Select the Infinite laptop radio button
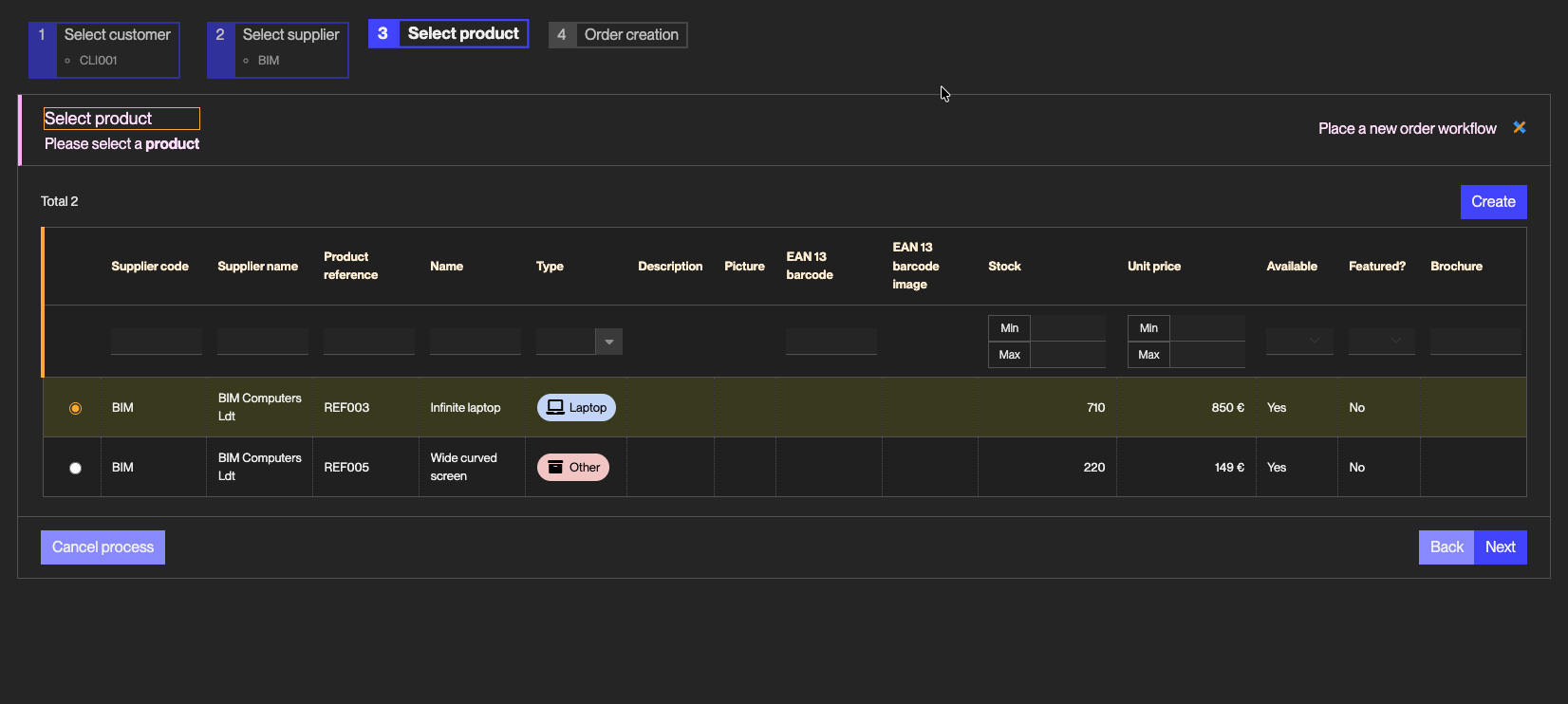 pyautogui.click(x=75, y=408)
